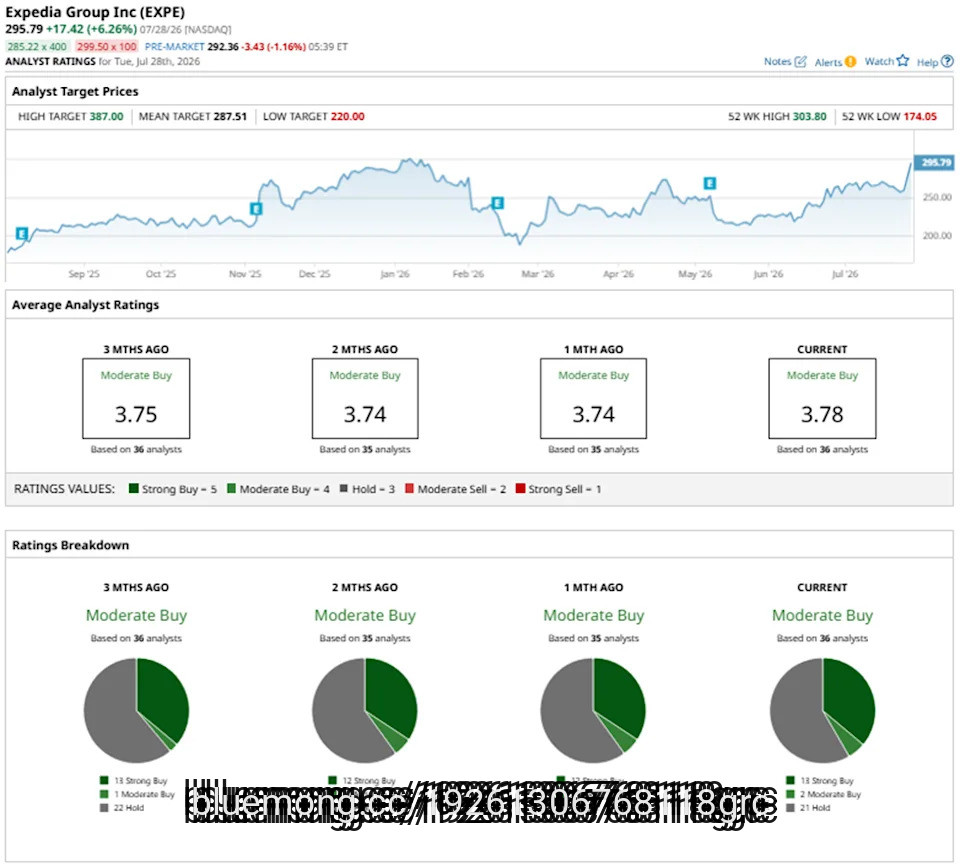Click the 2 MTHS AGO pie chart
Image resolution: width=960 pixels, height=866 pixels.
pyautogui.click(x=365, y=710)
